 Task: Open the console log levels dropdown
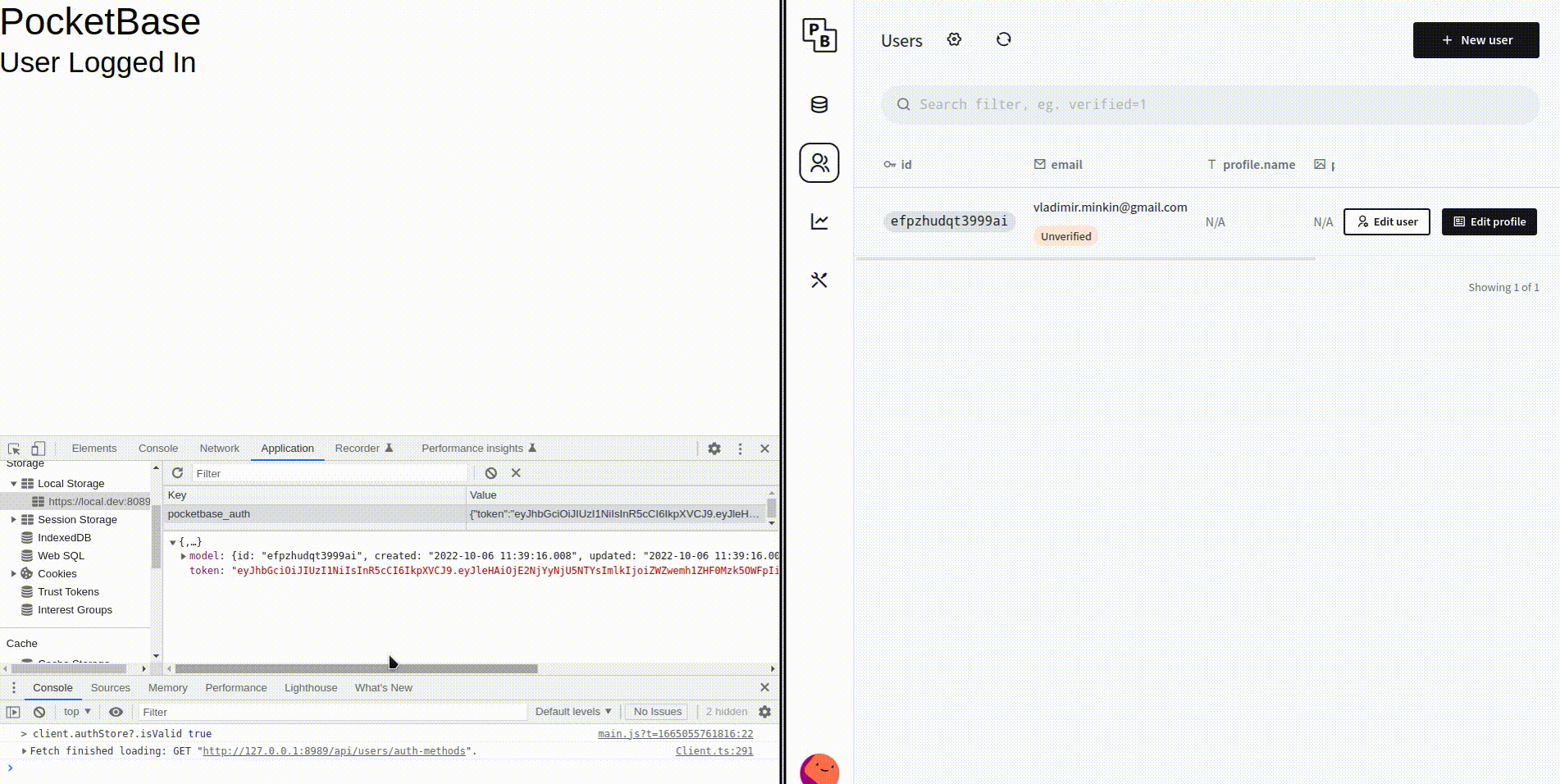572,711
